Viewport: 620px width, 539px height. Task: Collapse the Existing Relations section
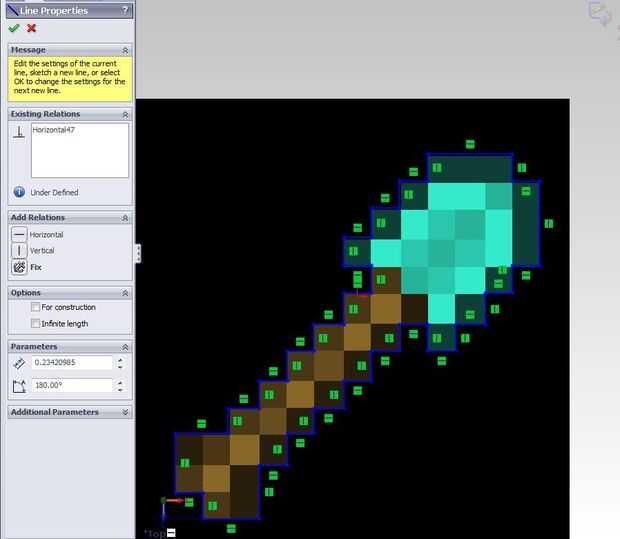click(x=125, y=114)
